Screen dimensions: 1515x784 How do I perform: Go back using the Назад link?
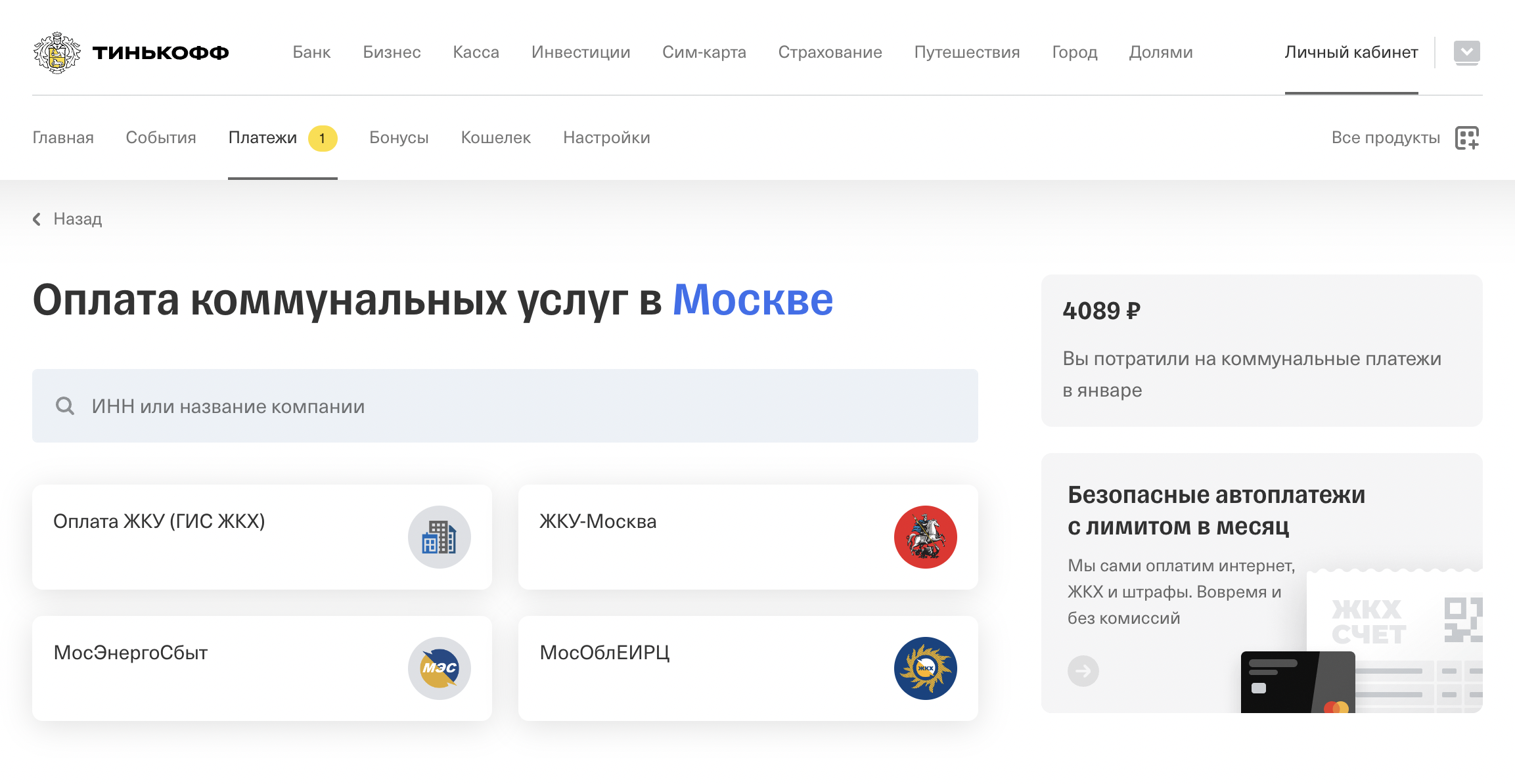click(x=78, y=219)
